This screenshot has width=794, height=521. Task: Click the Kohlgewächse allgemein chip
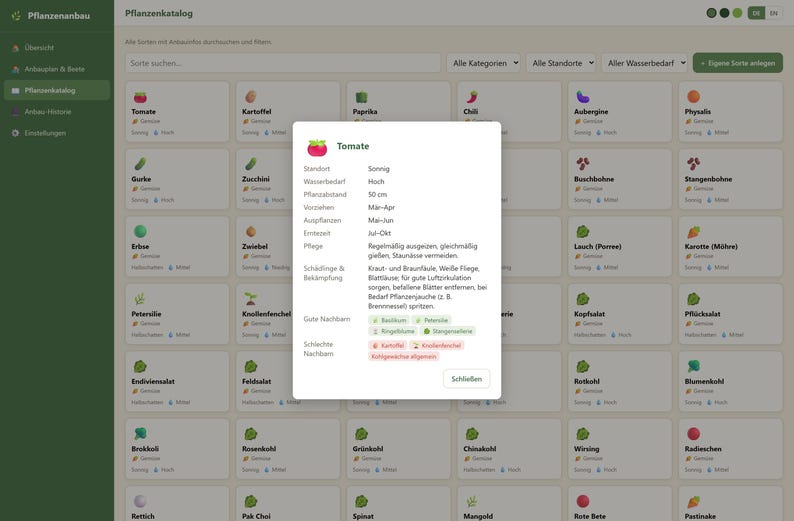tap(404, 356)
